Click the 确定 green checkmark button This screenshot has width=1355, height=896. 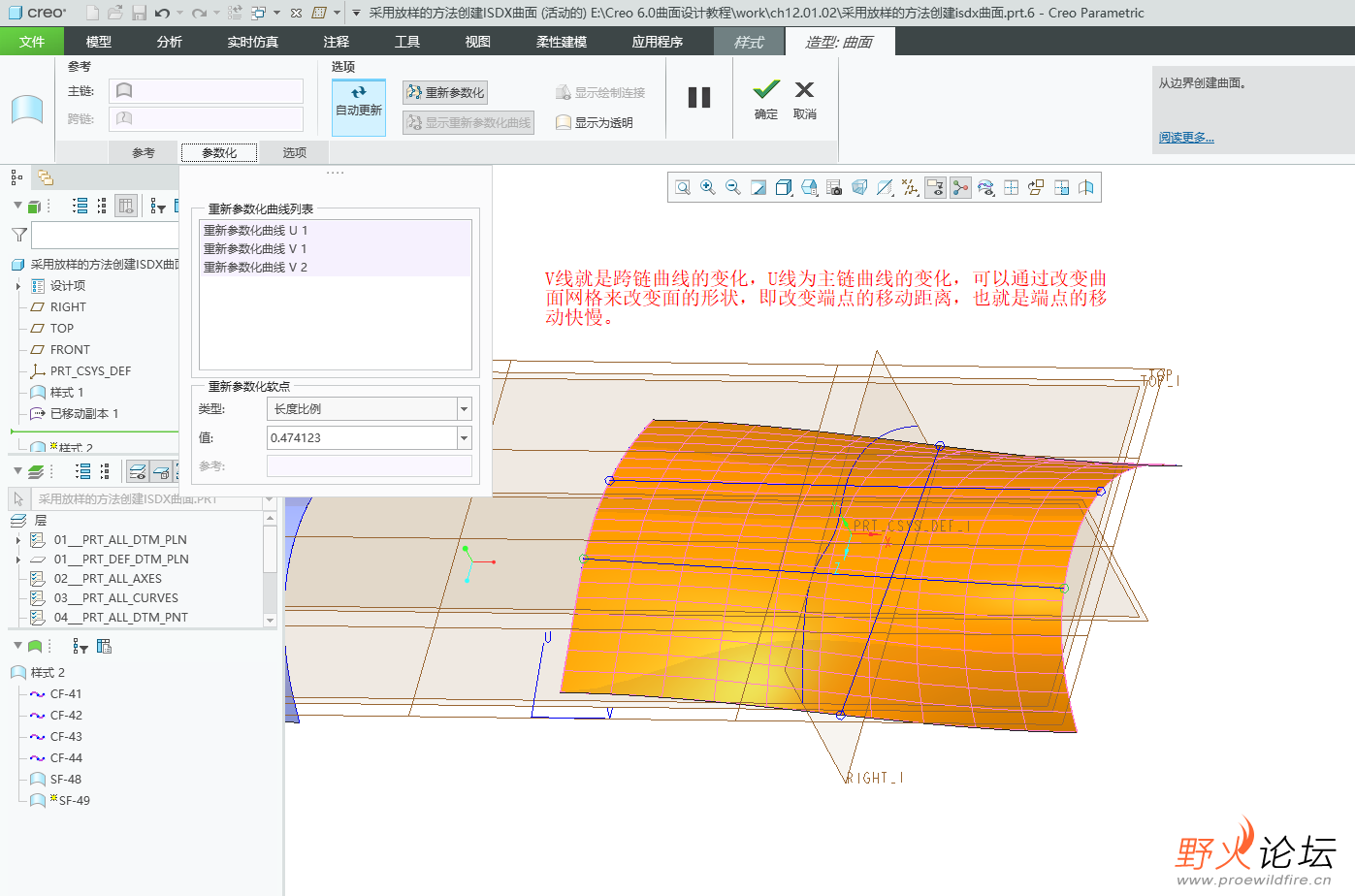click(766, 99)
